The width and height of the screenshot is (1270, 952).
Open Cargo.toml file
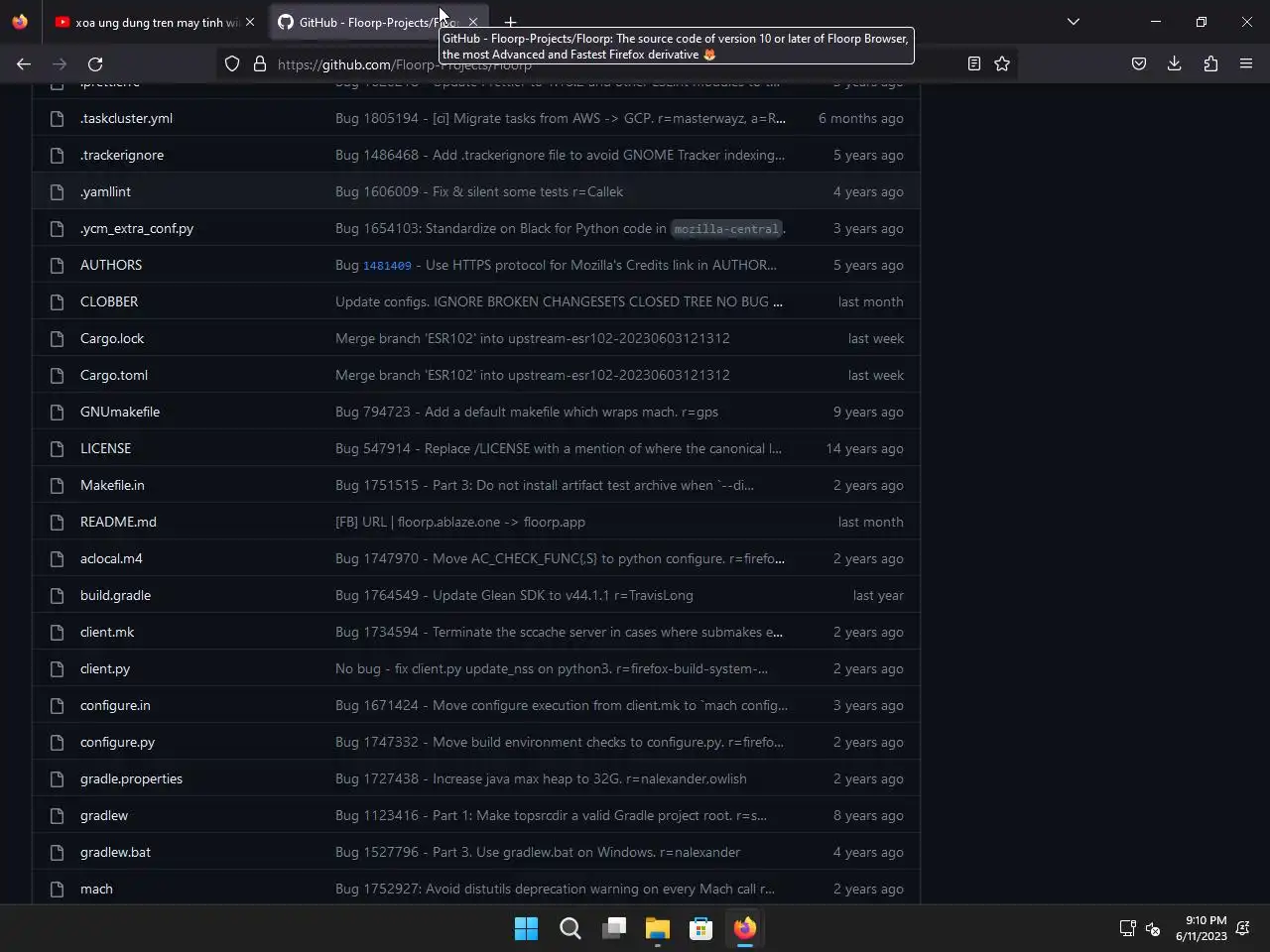coord(114,375)
